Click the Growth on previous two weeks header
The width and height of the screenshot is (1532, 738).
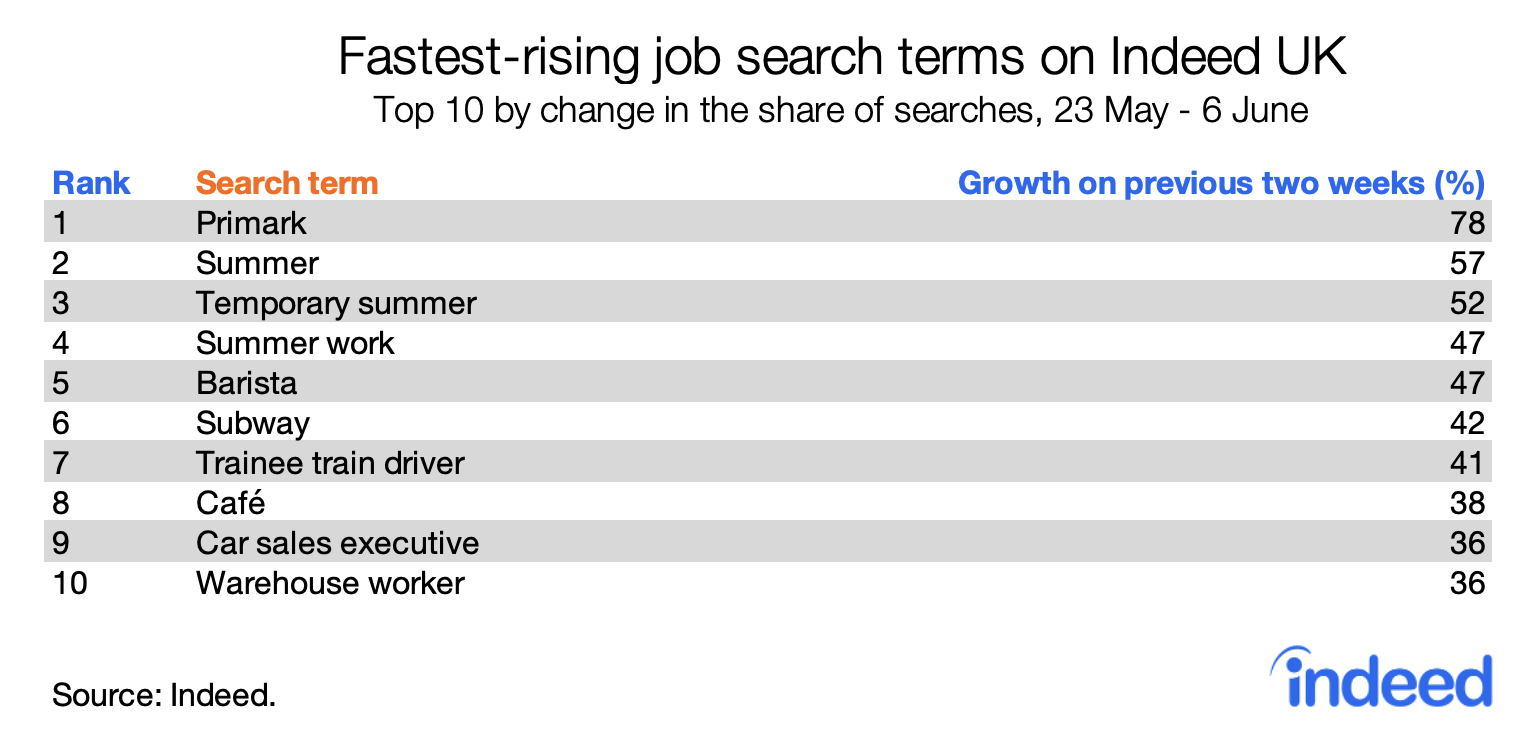coord(1221,183)
